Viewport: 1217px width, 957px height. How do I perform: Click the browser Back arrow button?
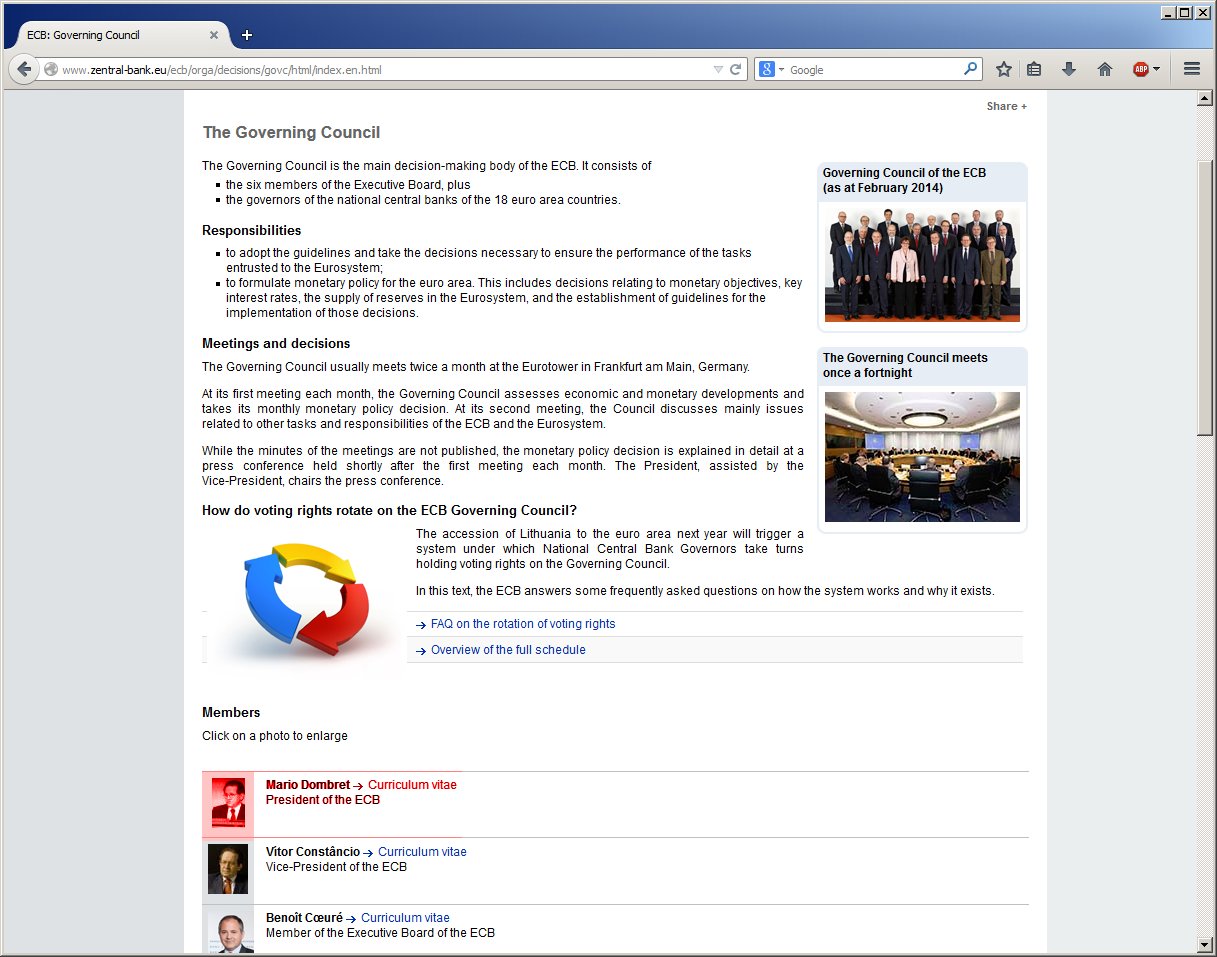pyautogui.click(x=24, y=69)
